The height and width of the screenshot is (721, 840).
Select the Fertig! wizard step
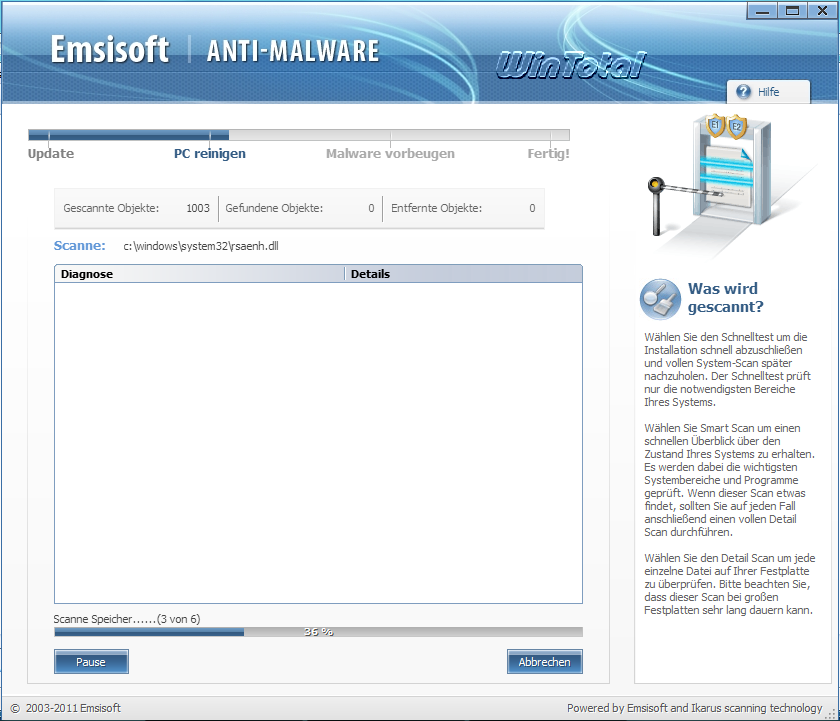[548, 154]
